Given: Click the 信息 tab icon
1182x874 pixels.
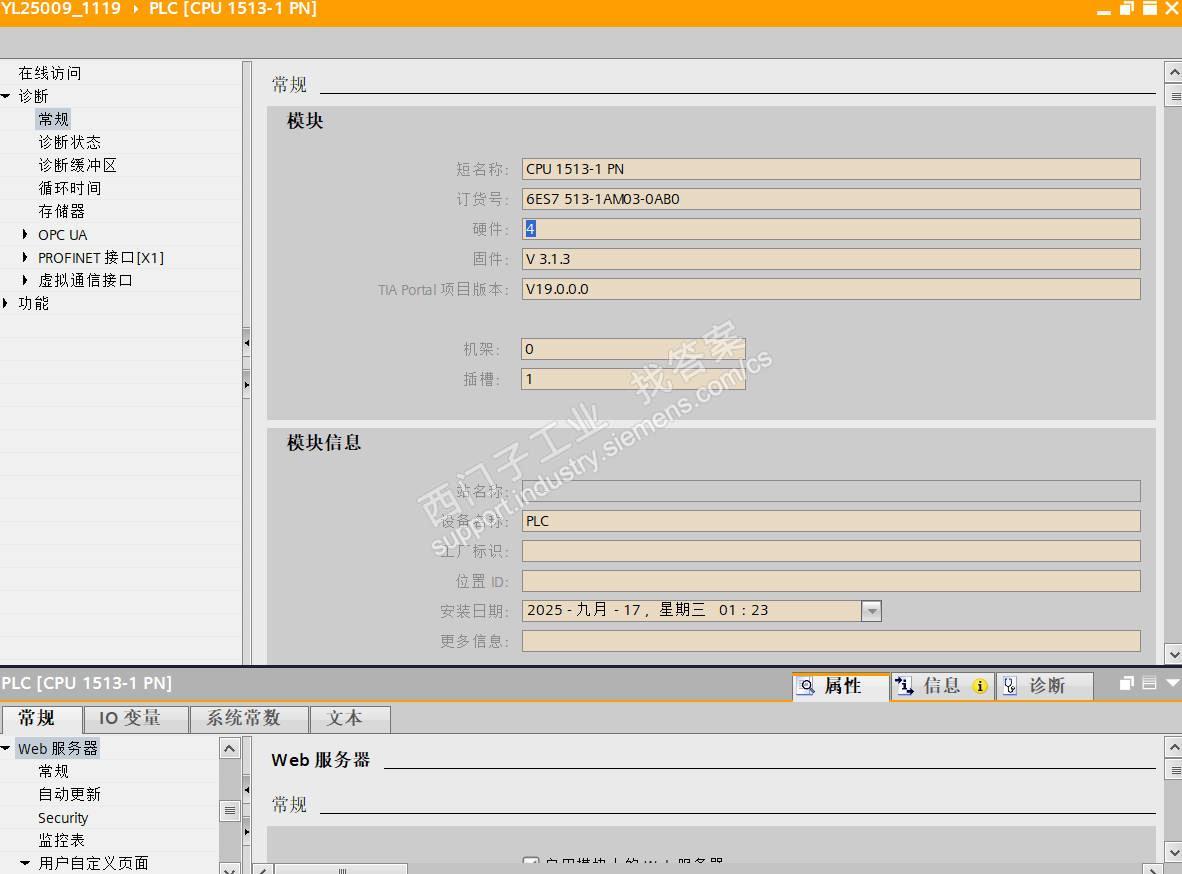Looking at the screenshot, I should (904, 685).
